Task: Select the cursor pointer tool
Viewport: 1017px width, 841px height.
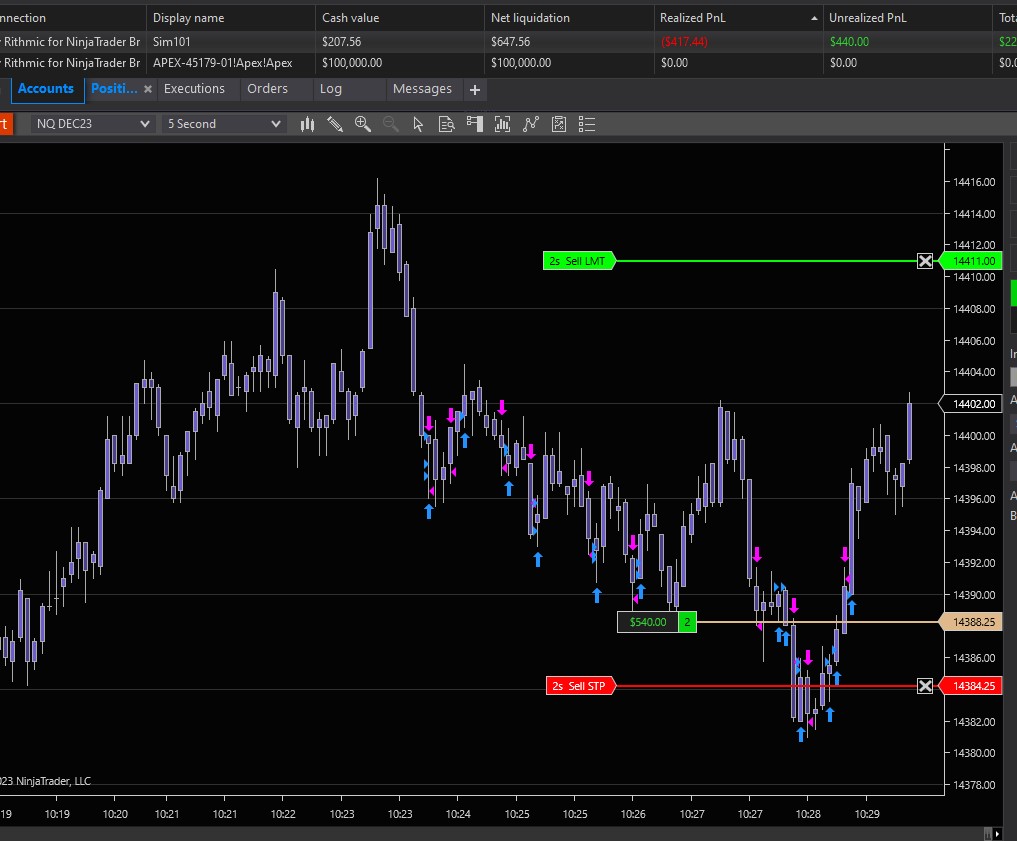Action: point(418,124)
